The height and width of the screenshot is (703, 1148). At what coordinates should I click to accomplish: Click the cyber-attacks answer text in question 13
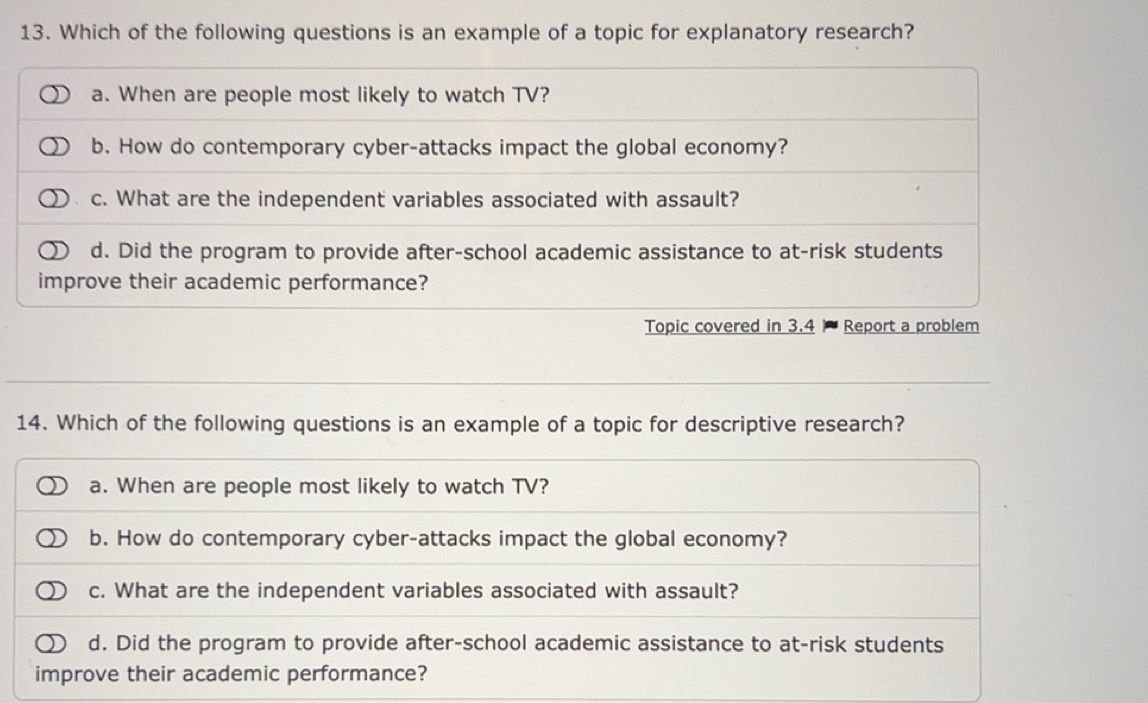[x=439, y=148]
